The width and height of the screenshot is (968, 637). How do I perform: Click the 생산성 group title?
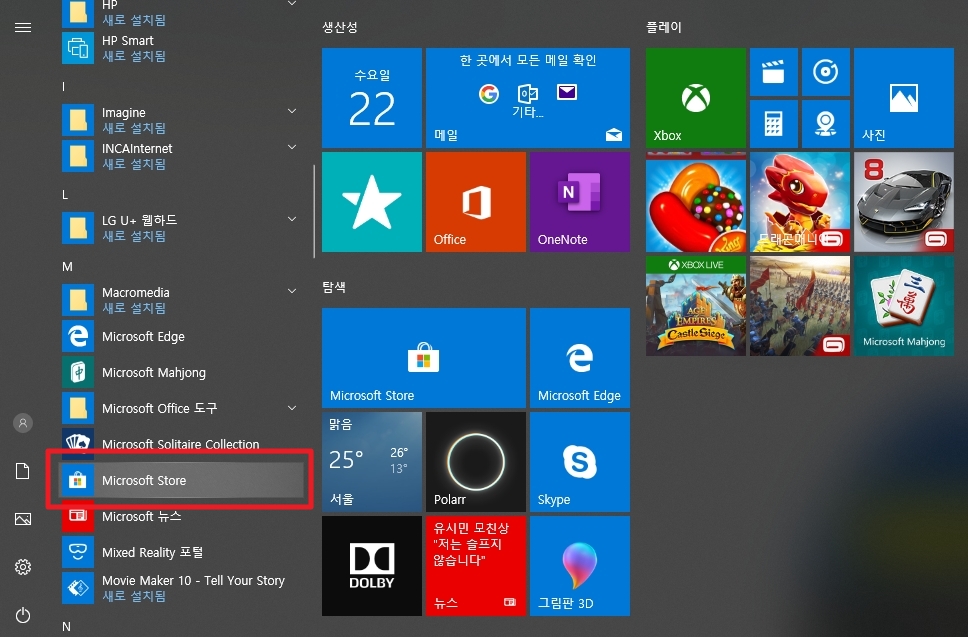[340, 27]
